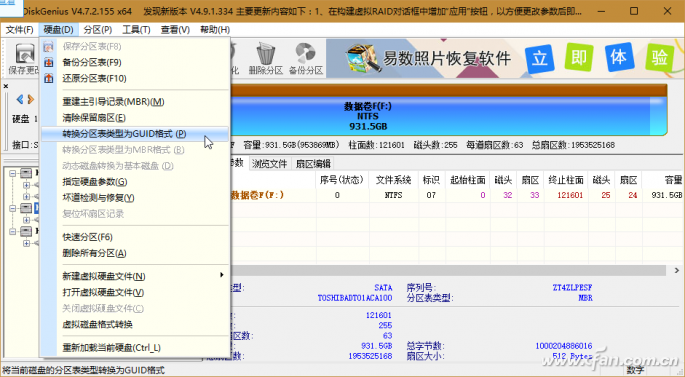Click the 文件系统 column header
The image size is (685, 377).
pos(393,180)
